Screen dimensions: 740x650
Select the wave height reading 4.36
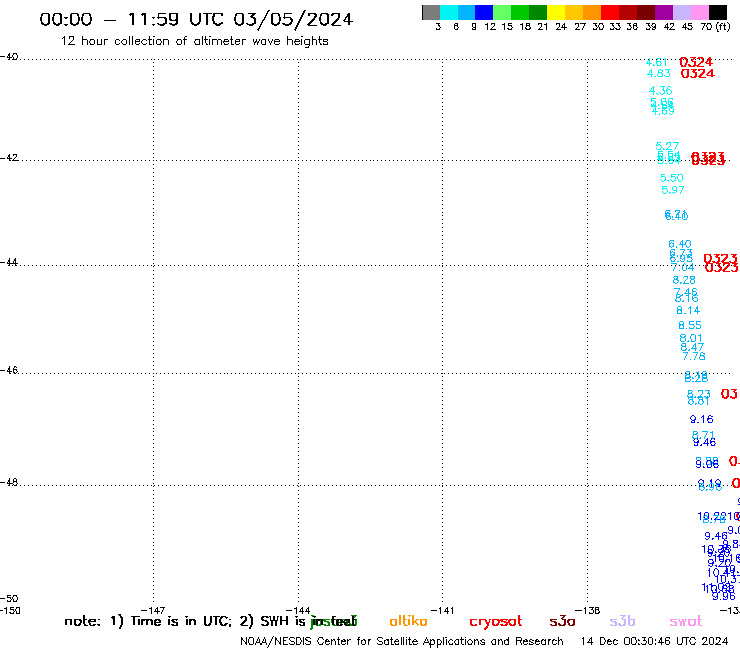pos(660,91)
